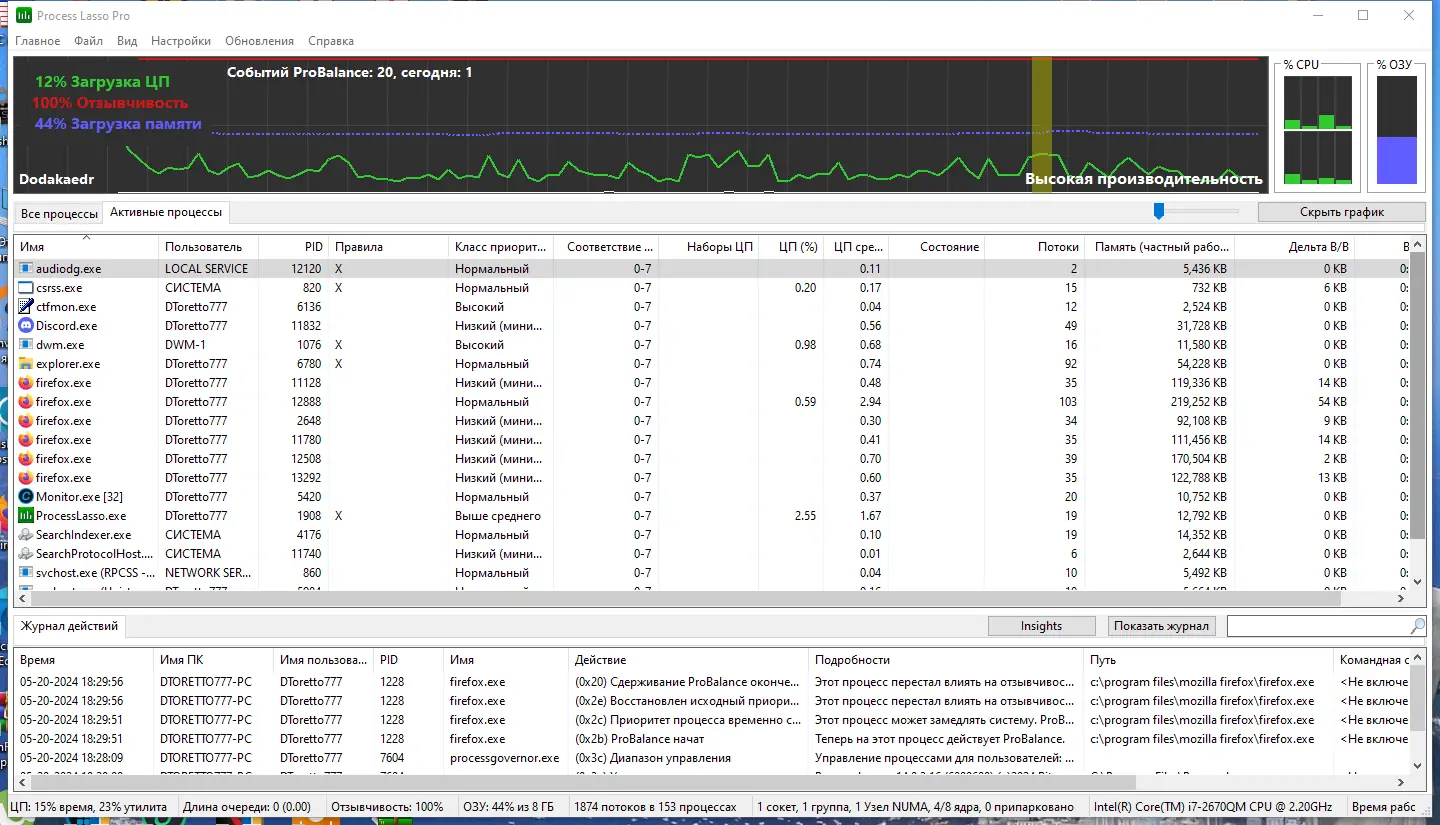Sort processes by the ЦП (%) column header
Viewport: 1440px width, 825px height.
tap(793, 247)
